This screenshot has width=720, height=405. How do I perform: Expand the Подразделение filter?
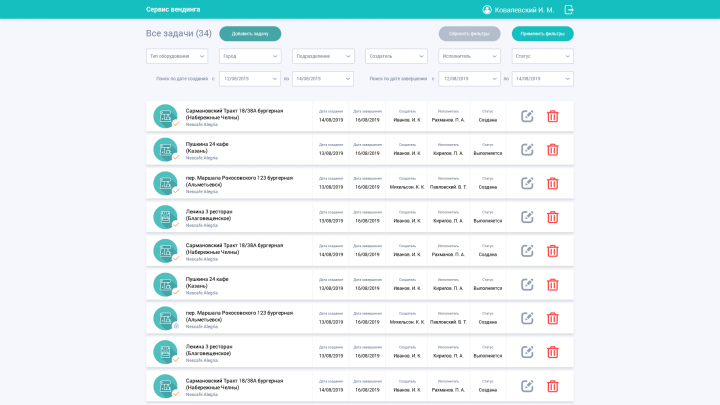click(323, 56)
